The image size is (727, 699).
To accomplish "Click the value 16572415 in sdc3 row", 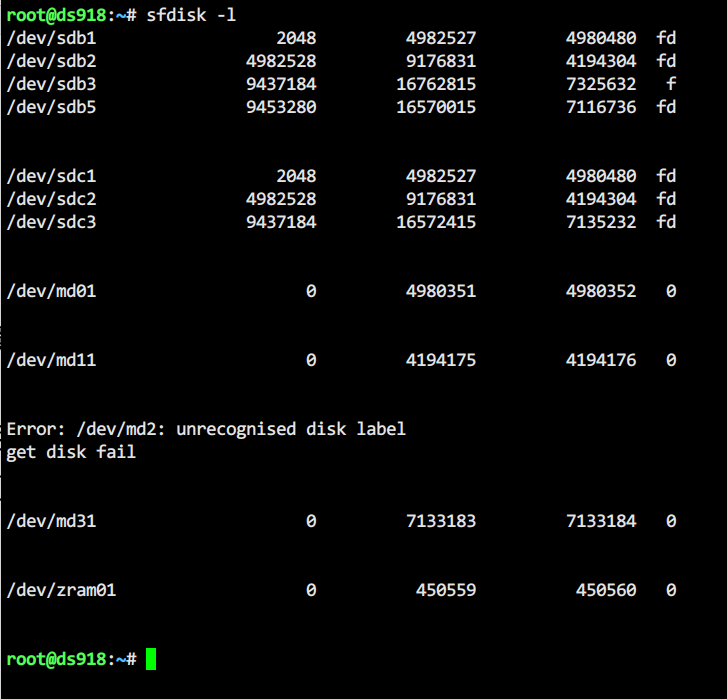I will pyautogui.click(x=436, y=222).
